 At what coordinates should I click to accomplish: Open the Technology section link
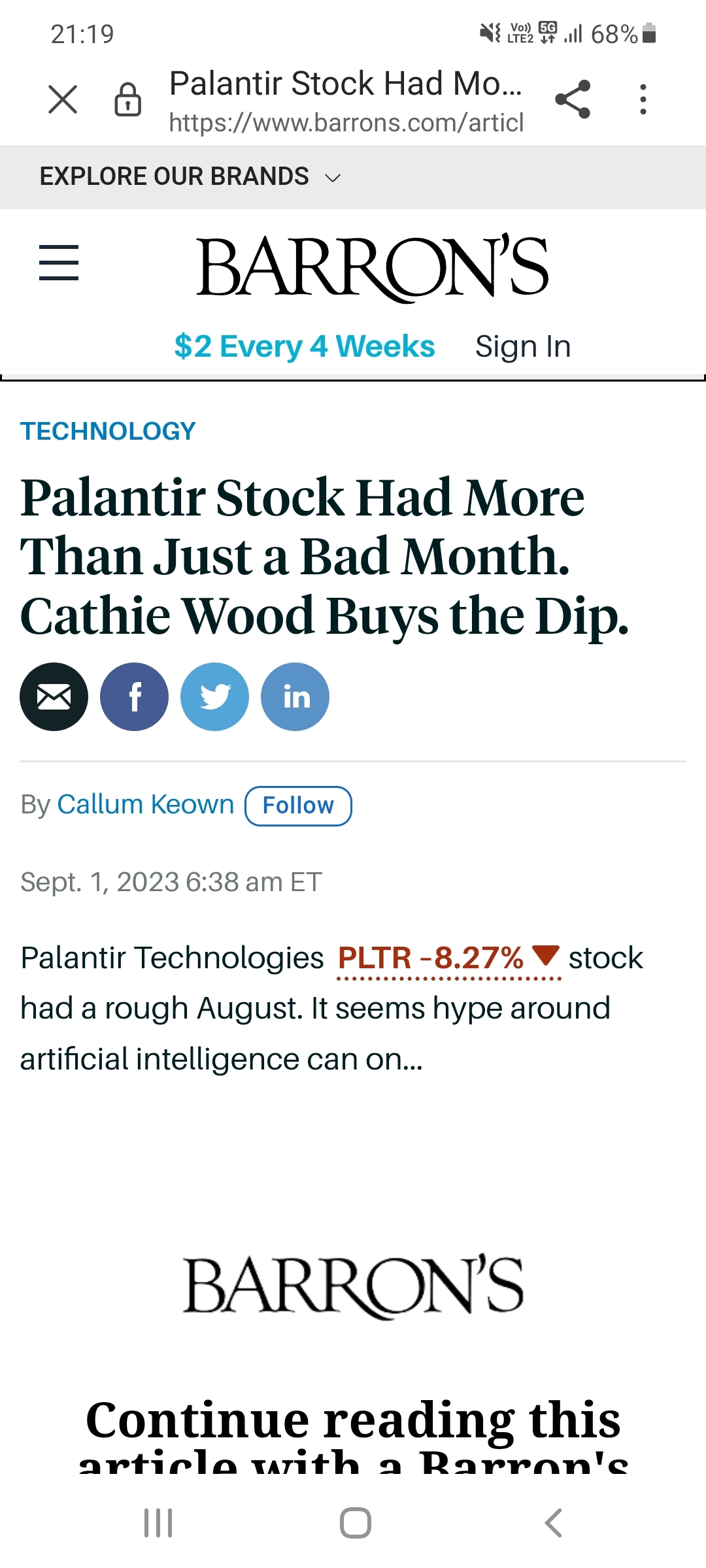108,431
